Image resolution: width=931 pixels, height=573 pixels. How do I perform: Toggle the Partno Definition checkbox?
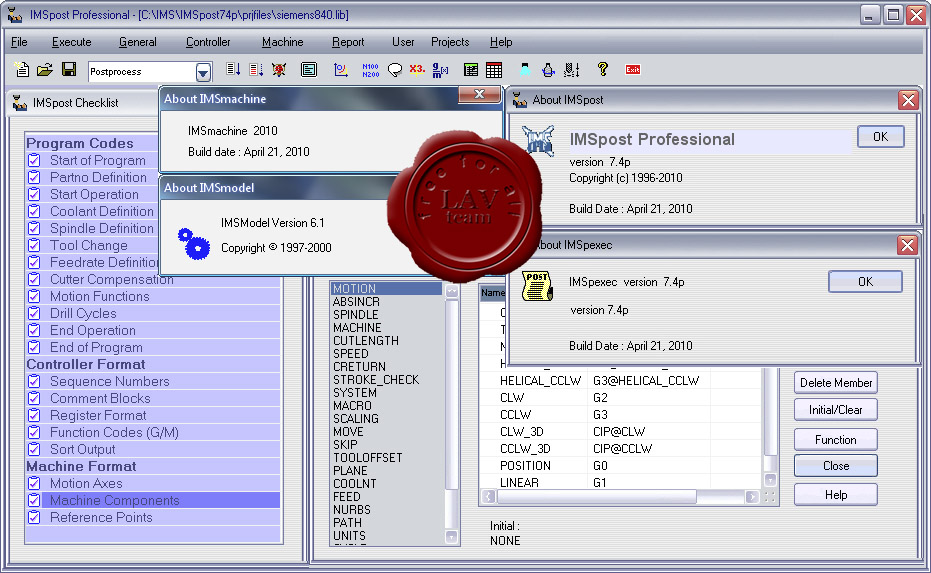[x=34, y=177]
